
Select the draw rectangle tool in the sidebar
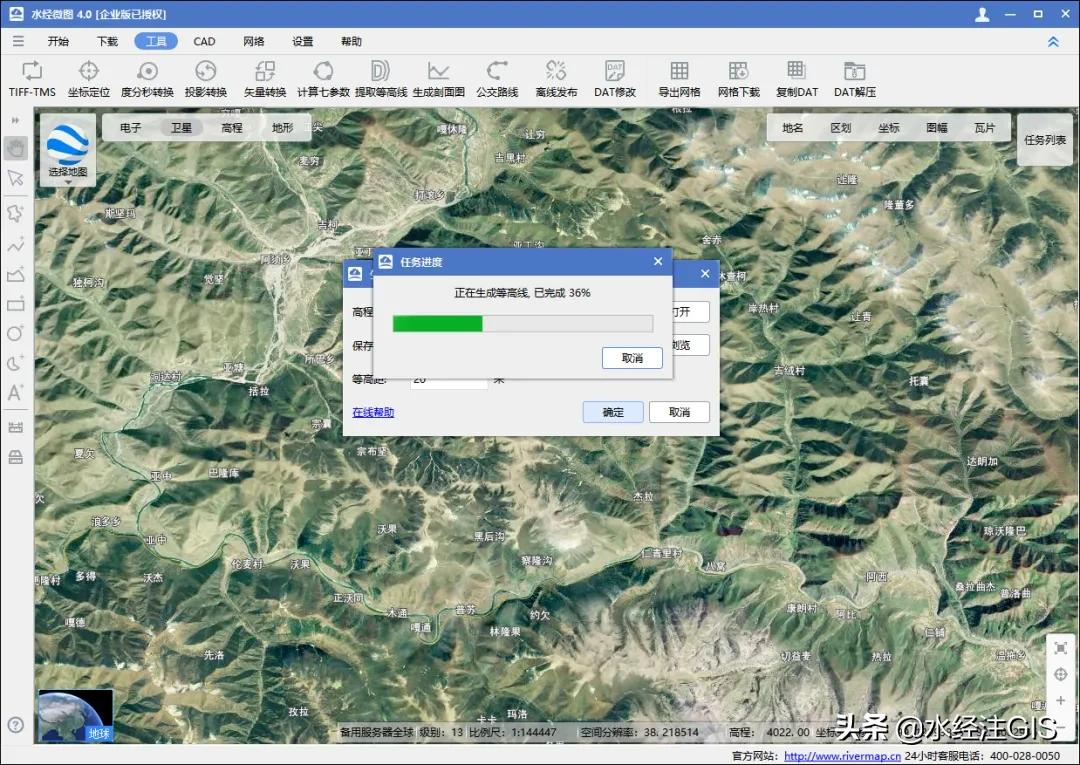16,304
